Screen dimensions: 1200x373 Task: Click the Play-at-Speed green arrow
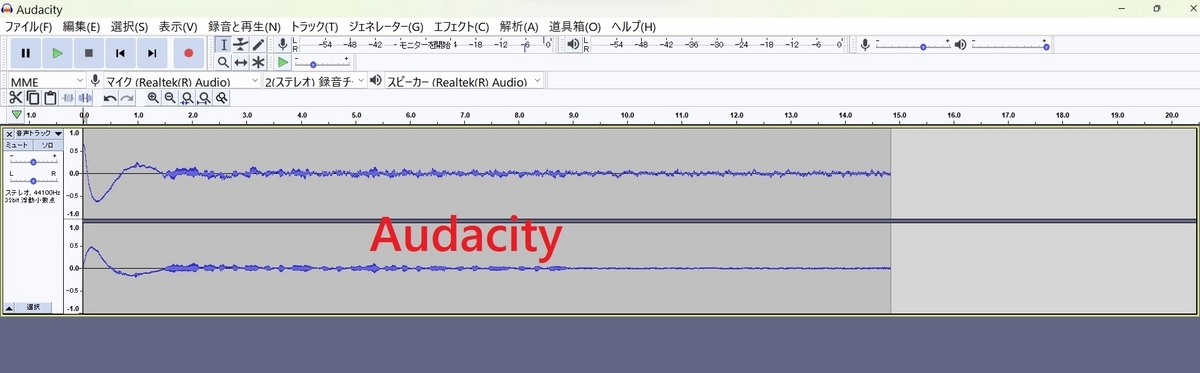pos(284,62)
